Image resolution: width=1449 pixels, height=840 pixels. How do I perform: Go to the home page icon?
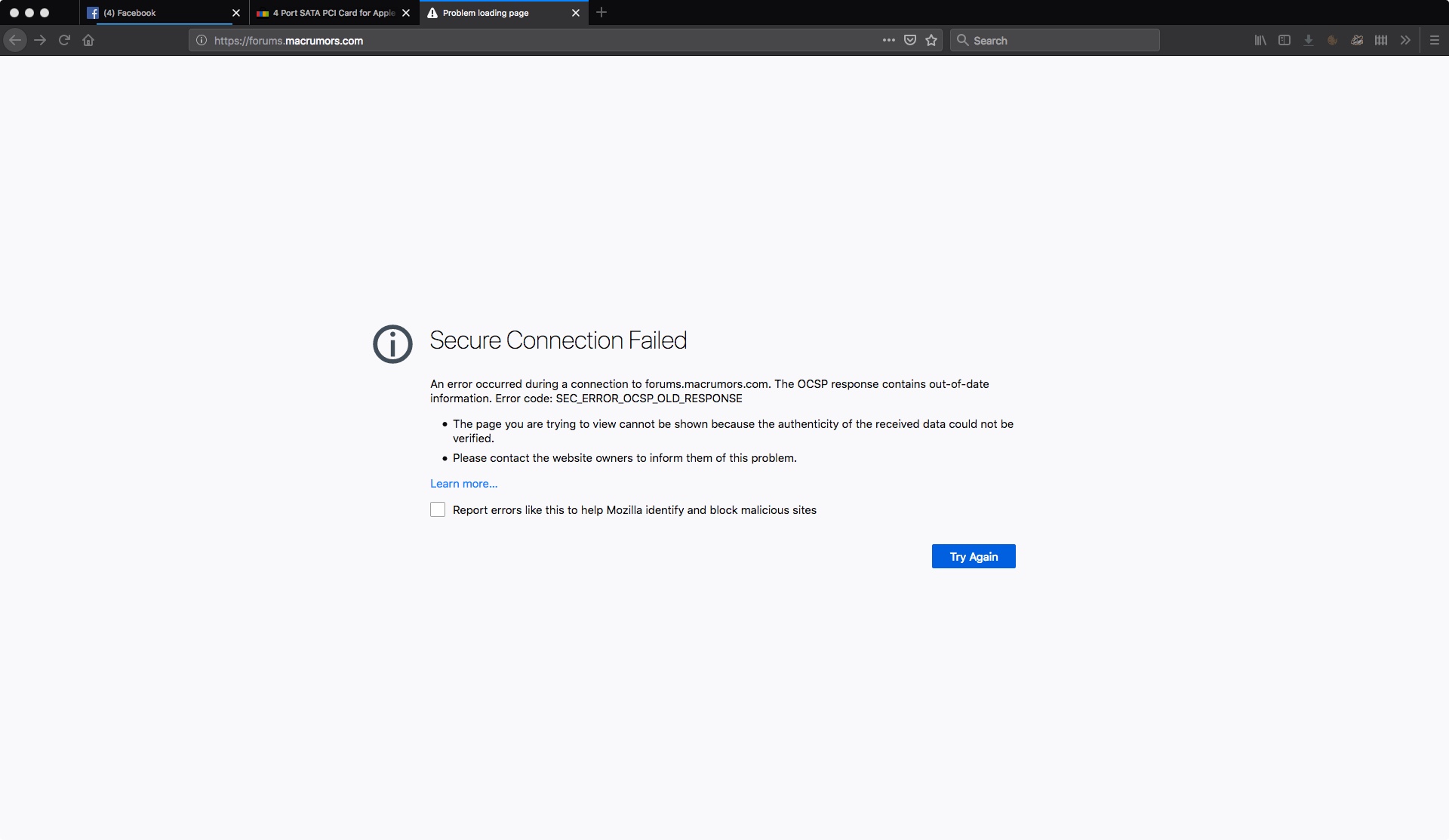point(88,40)
